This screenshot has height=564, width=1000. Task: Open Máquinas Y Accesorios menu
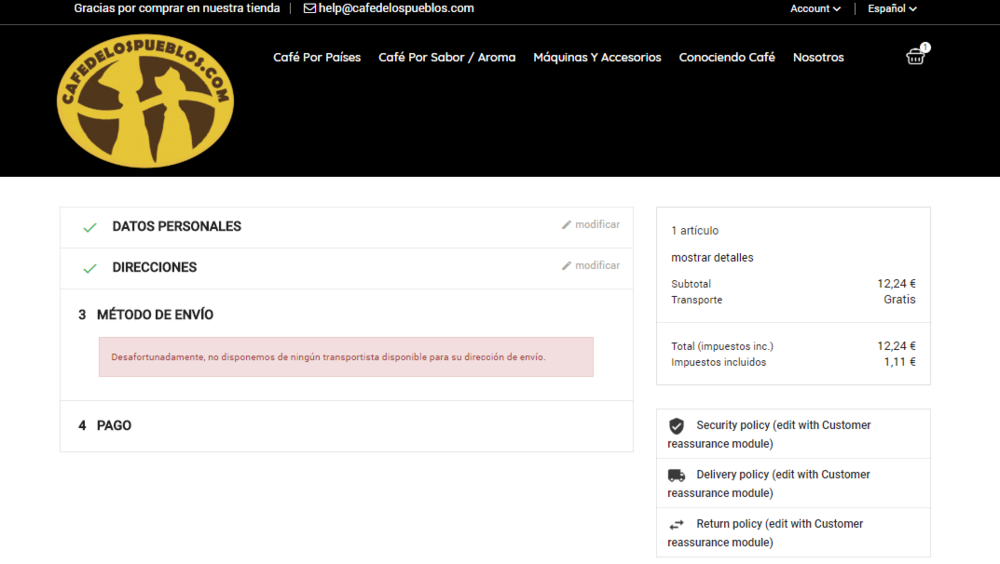coord(597,57)
